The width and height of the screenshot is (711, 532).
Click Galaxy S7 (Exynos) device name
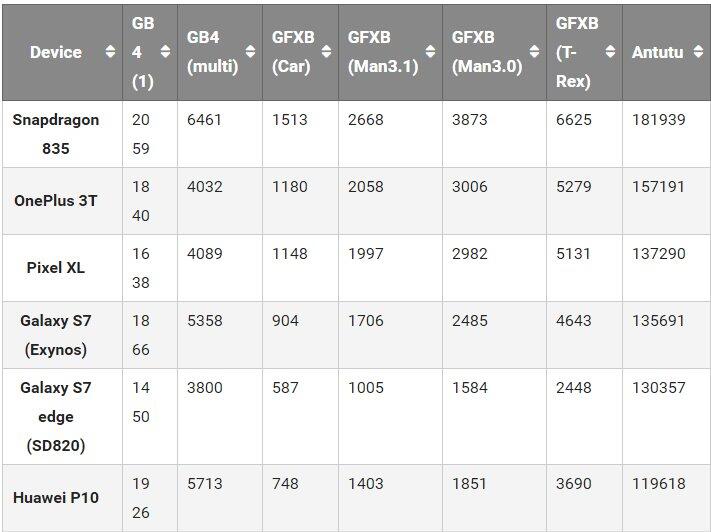(56, 335)
